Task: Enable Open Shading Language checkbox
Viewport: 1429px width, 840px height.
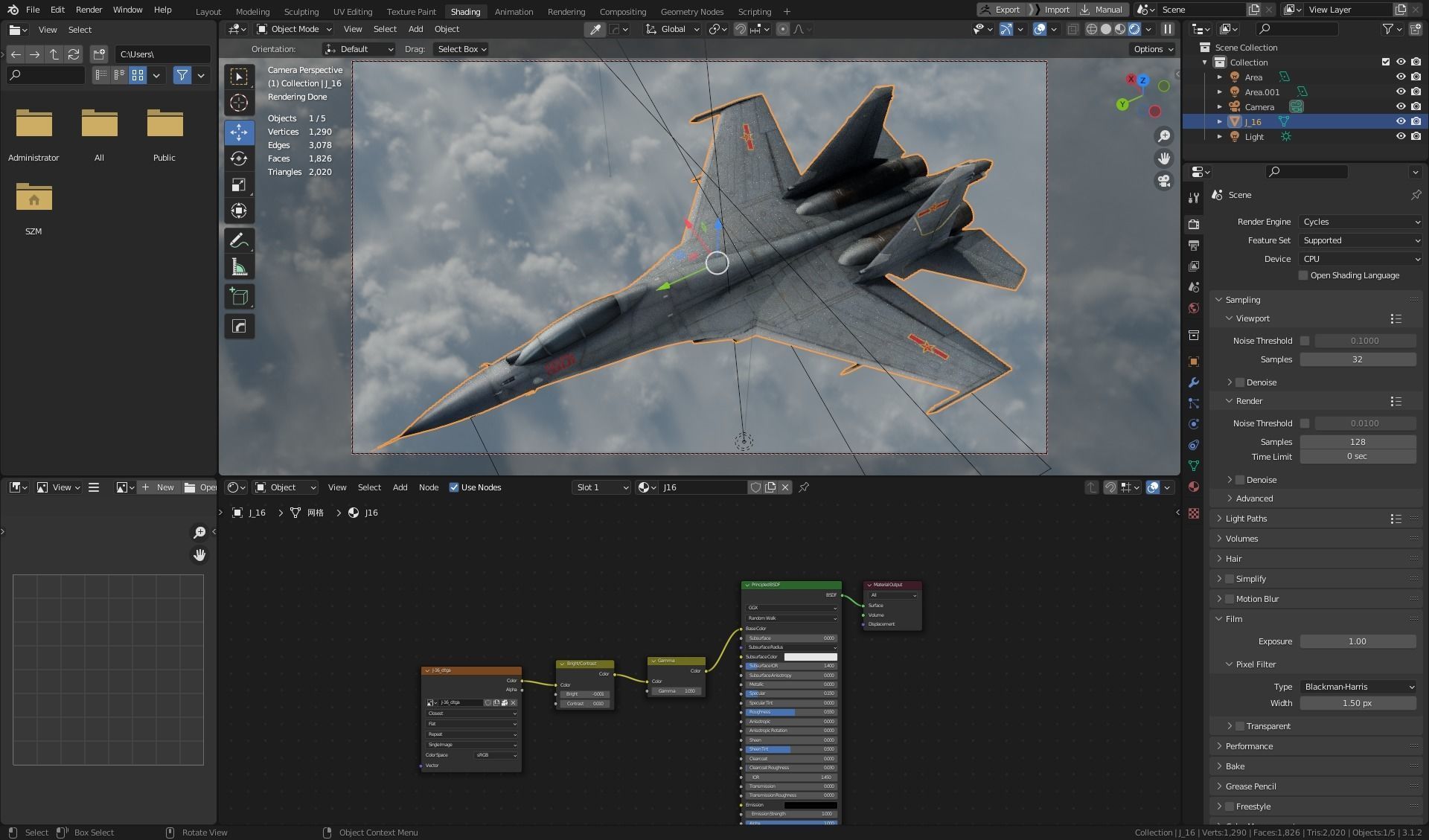Action: pyautogui.click(x=1303, y=275)
